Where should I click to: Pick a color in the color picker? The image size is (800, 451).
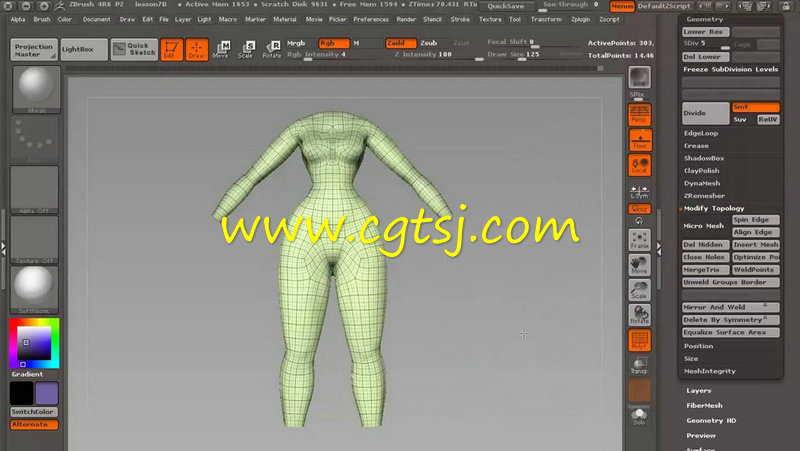34,343
